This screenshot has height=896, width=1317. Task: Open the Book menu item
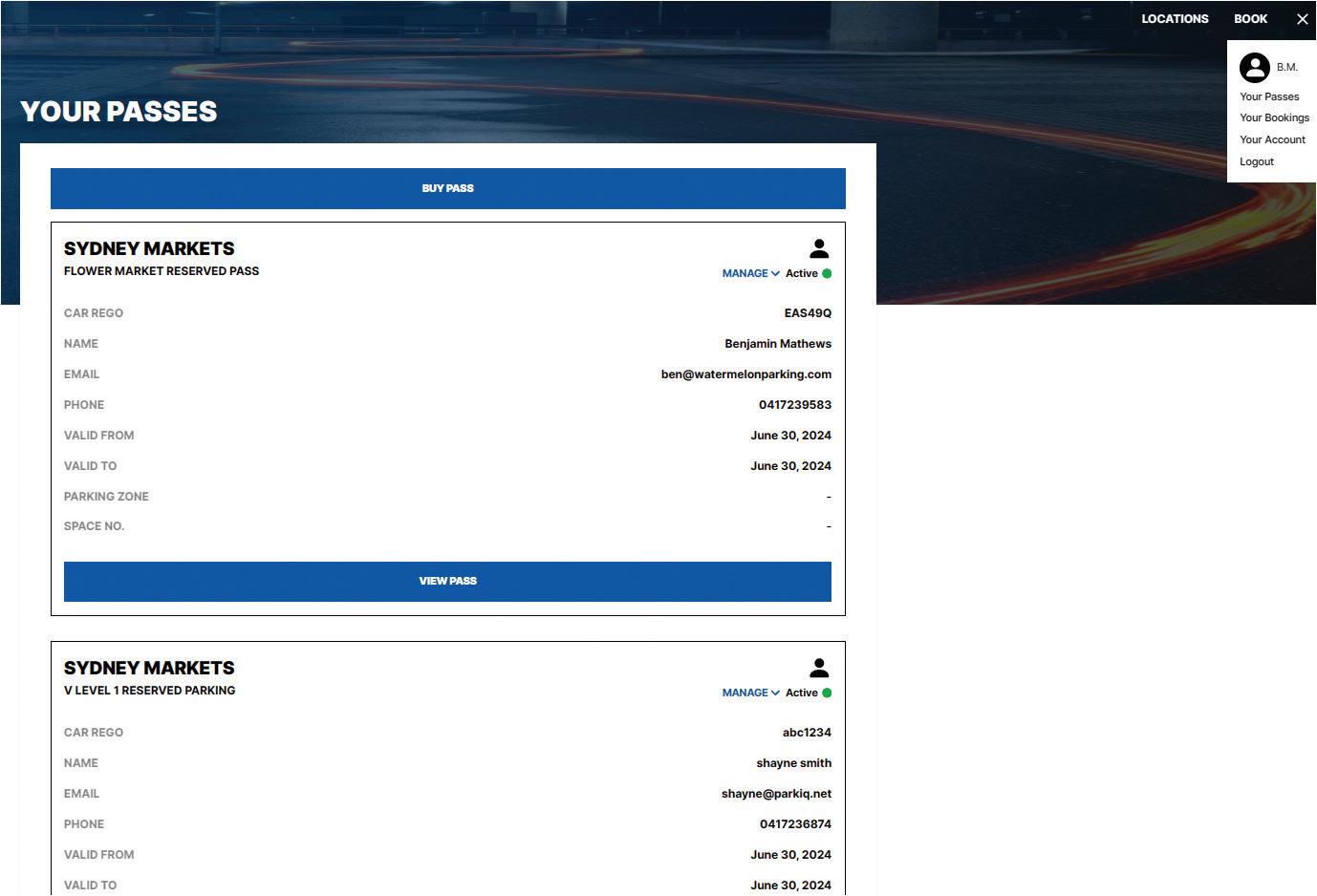1250,19
